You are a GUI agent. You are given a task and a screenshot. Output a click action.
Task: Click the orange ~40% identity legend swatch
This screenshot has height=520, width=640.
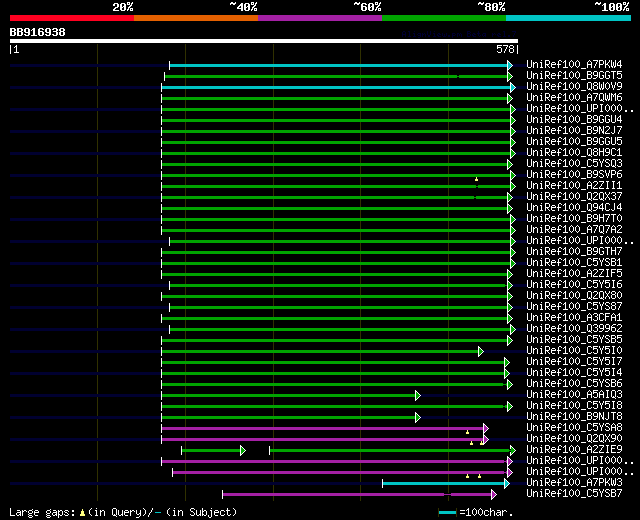[196, 18]
